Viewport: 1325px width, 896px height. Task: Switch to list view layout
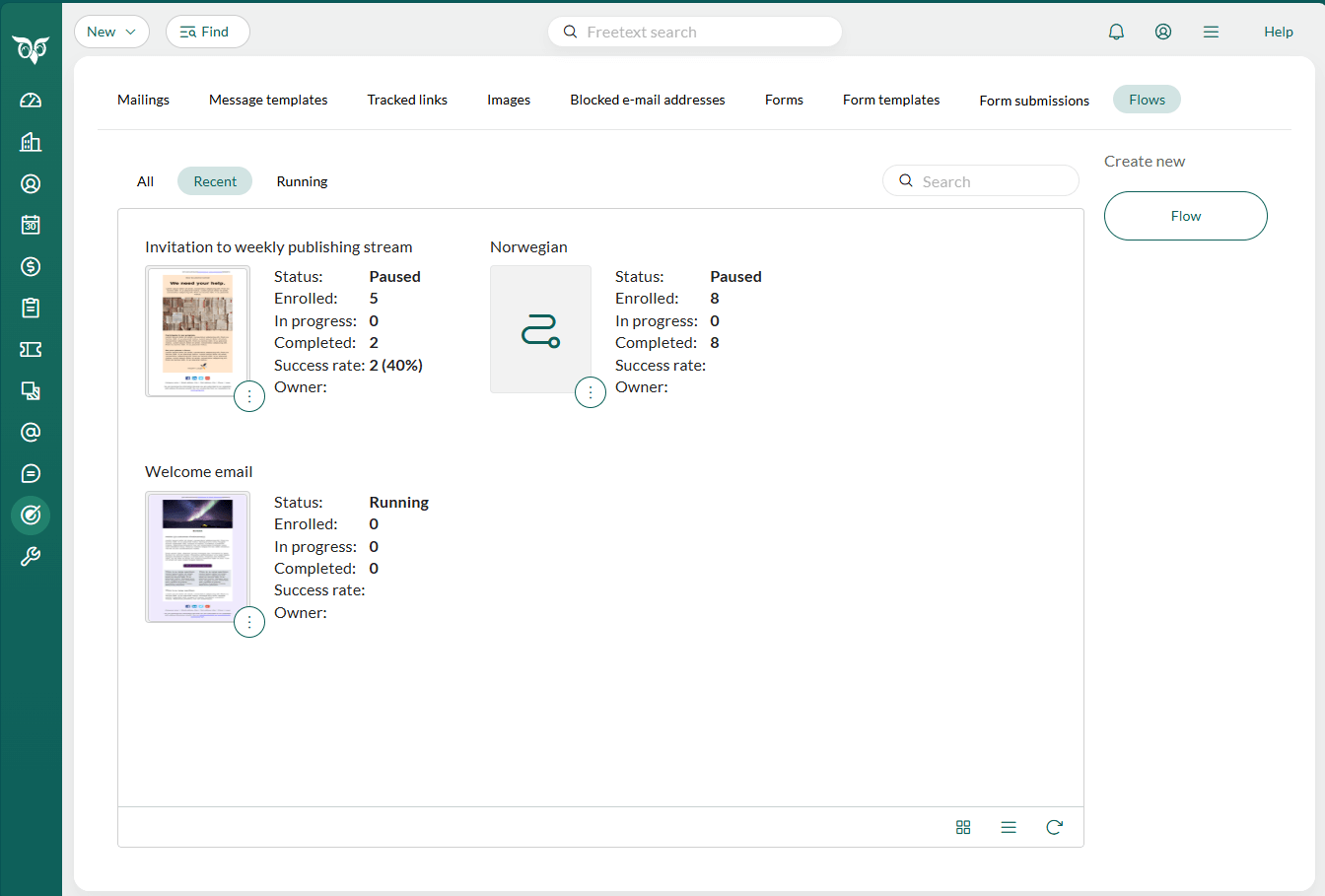[1009, 827]
